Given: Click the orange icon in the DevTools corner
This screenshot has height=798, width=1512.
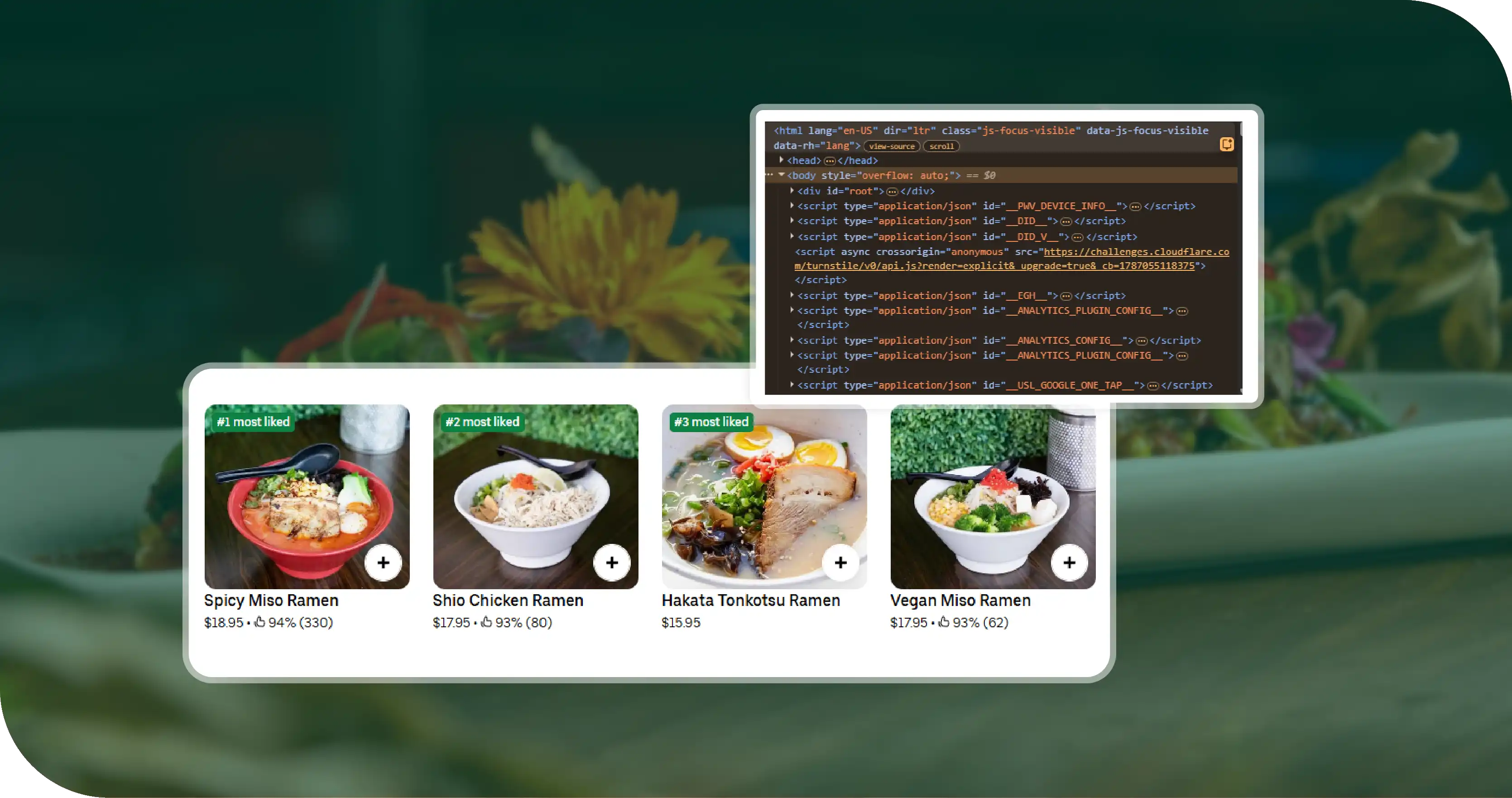Looking at the screenshot, I should [1227, 144].
